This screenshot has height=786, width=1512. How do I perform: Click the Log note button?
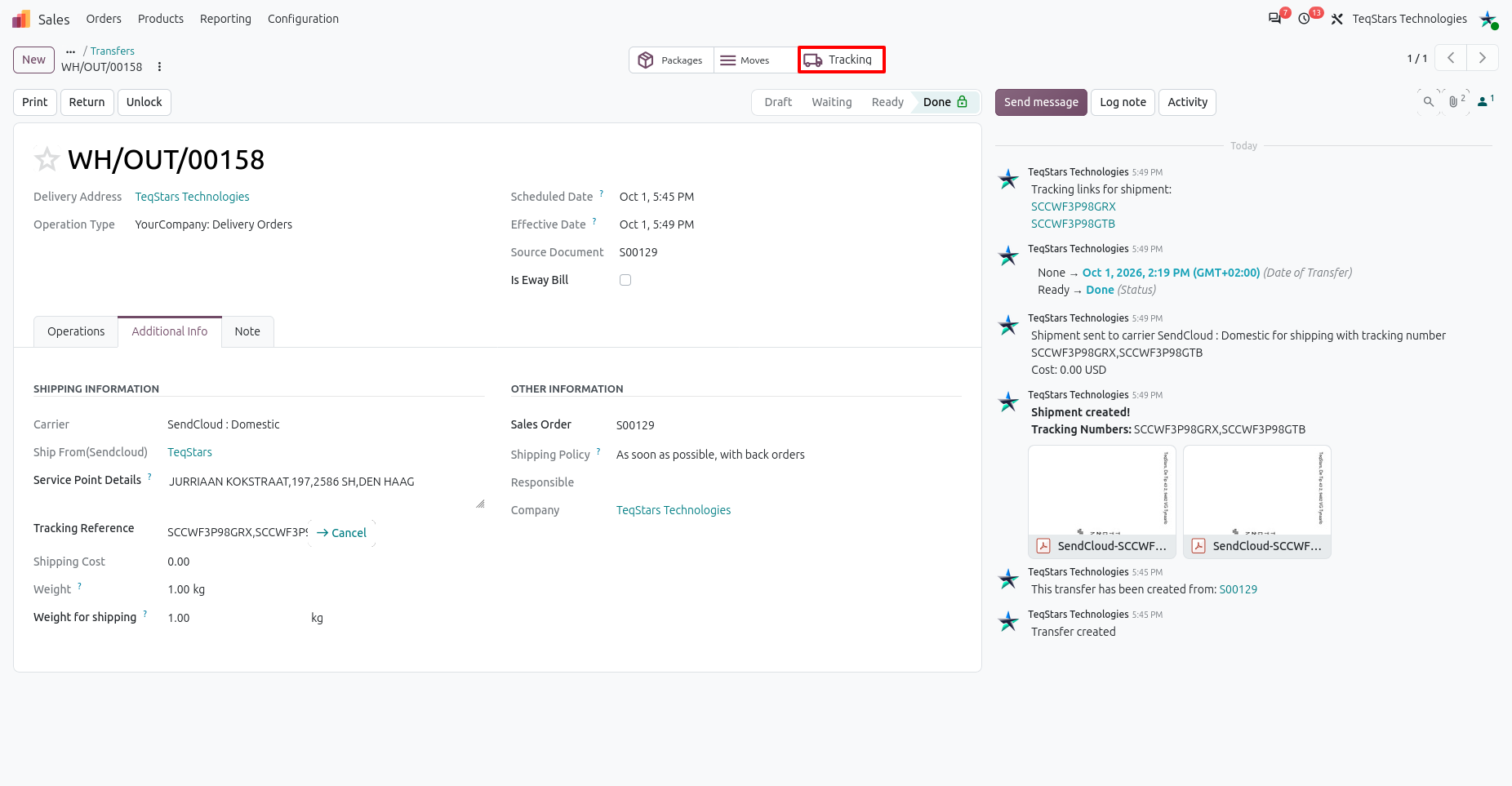point(1123,102)
